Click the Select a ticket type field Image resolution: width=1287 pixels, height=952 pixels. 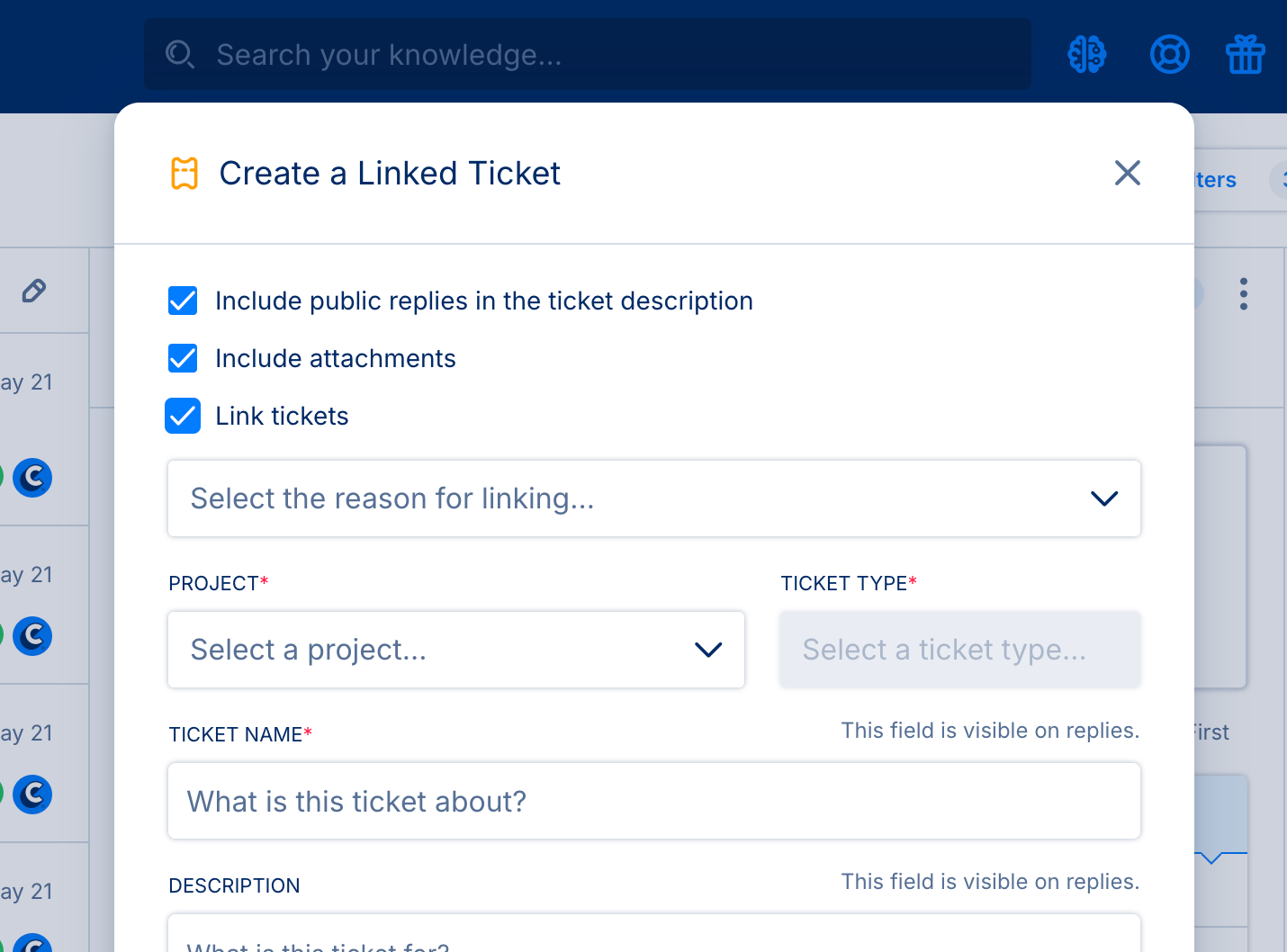tap(960, 650)
